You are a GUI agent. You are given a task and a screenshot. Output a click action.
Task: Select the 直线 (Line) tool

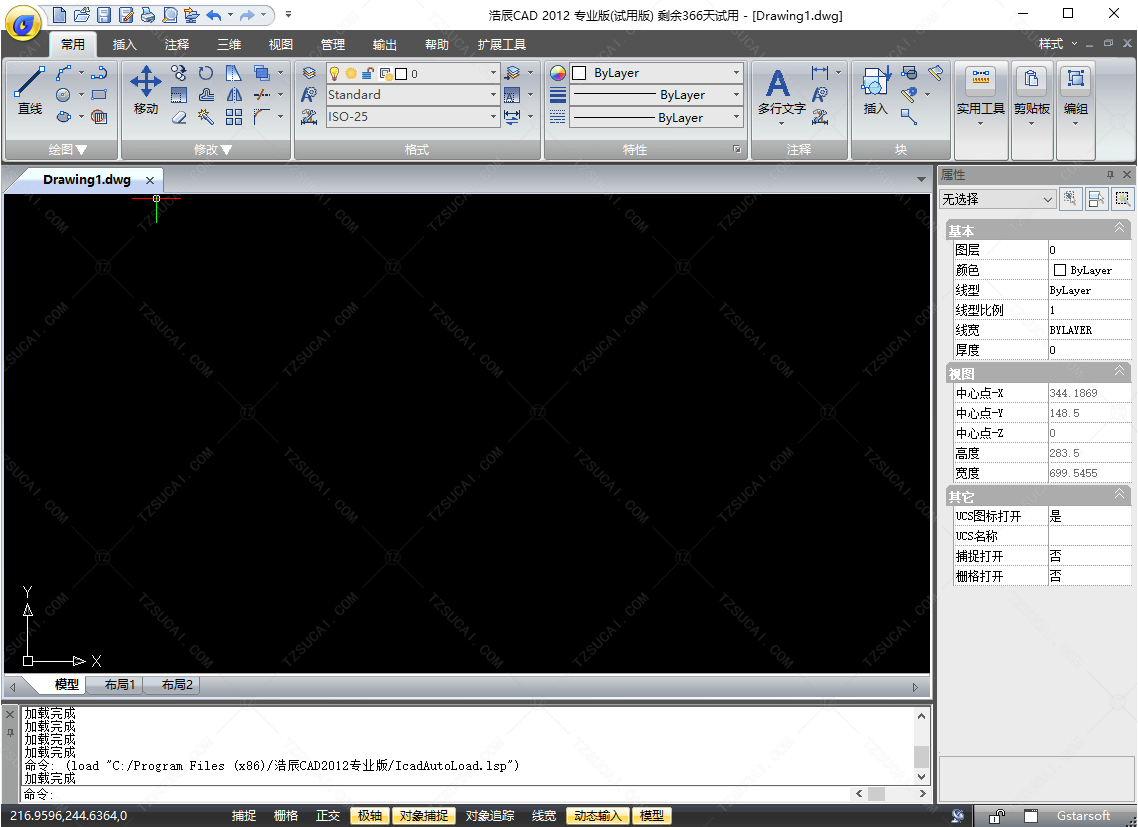[x=30, y=91]
